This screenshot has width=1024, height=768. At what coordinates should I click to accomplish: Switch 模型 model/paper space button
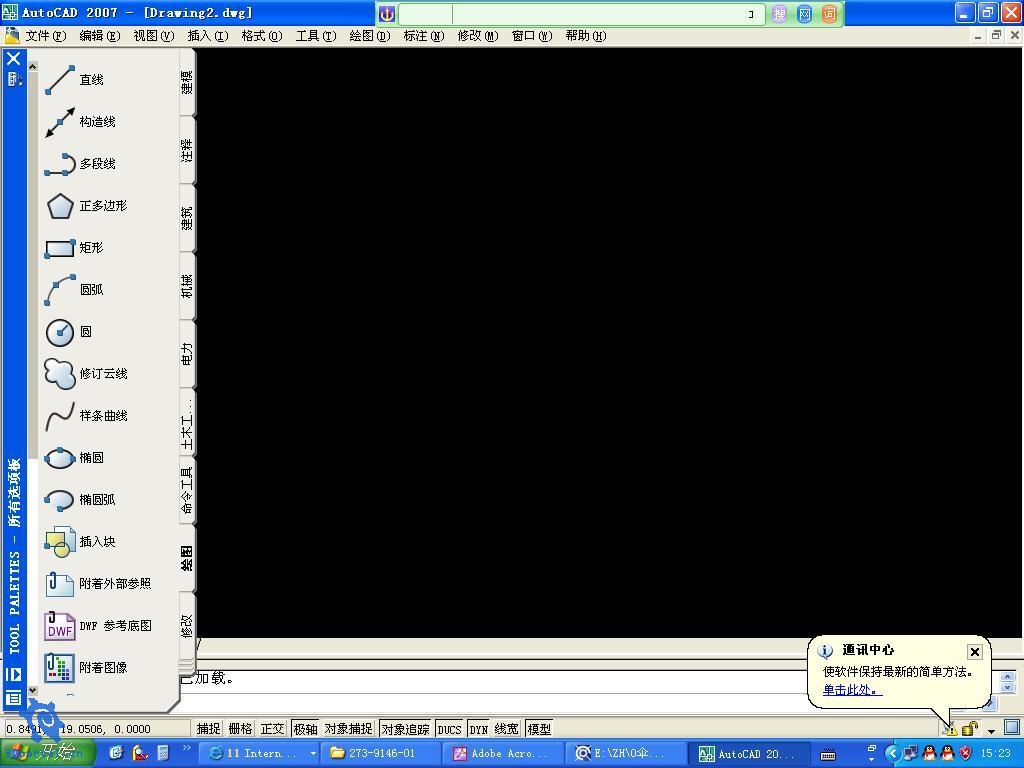(x=539, y=729)
